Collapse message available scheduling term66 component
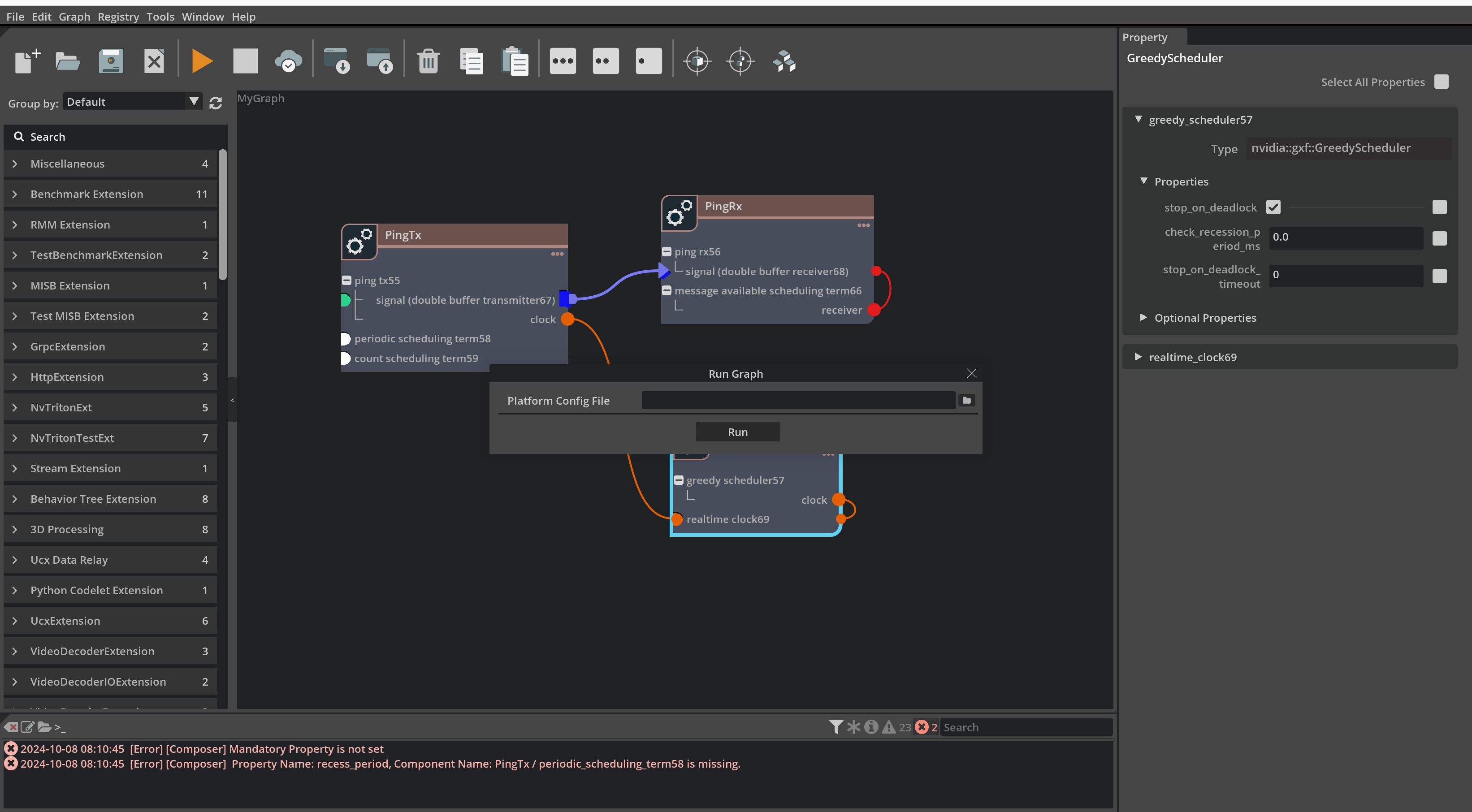The image size is (1472, 812). click(666, 290)
